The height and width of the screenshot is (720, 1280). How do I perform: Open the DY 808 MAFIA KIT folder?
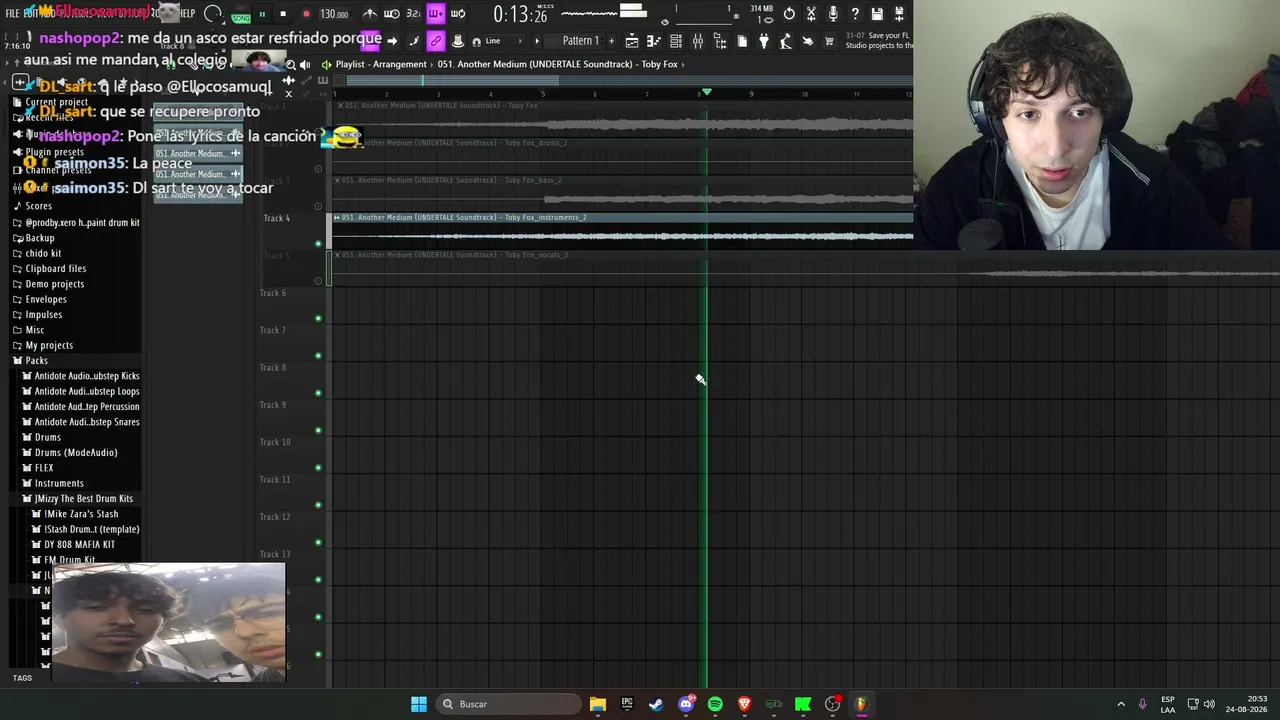coord(79,544)
